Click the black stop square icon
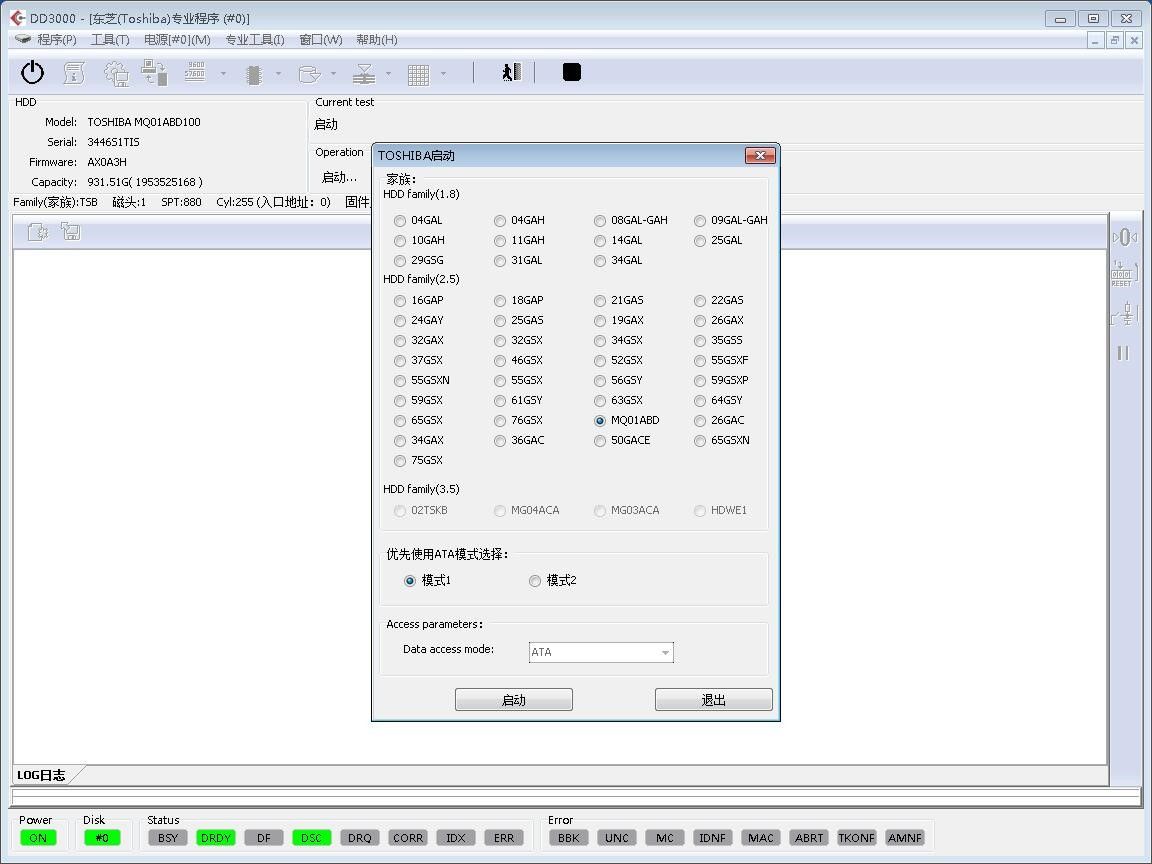This screenshot has height=864, width=1152. click(x=572, y=72)
